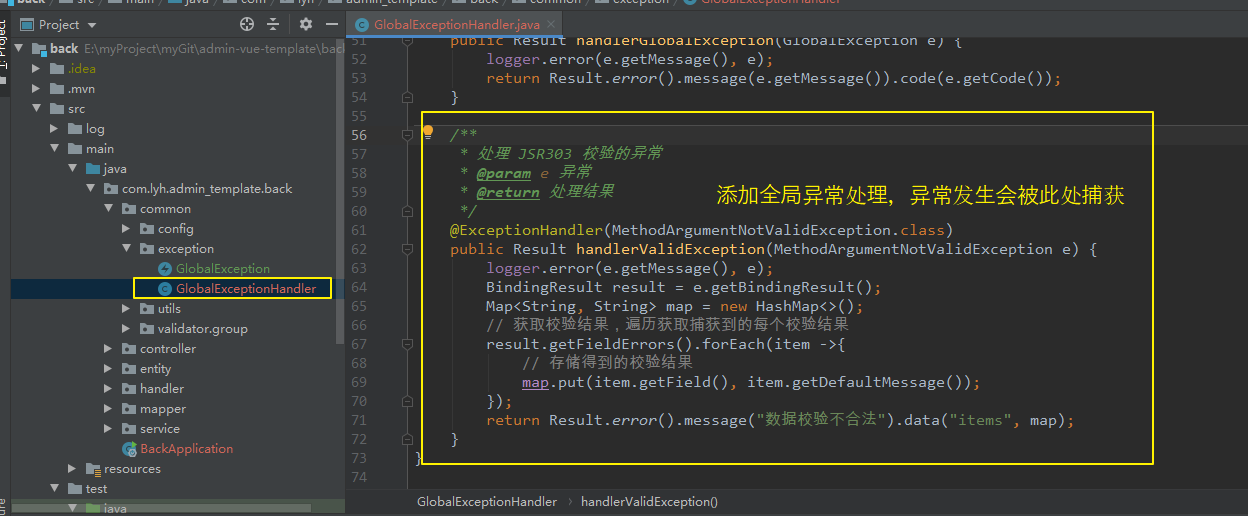This screenshot has width=1248, height=516.
Task: Click the @return Javadoc tag
Action: tap(508, 192)
